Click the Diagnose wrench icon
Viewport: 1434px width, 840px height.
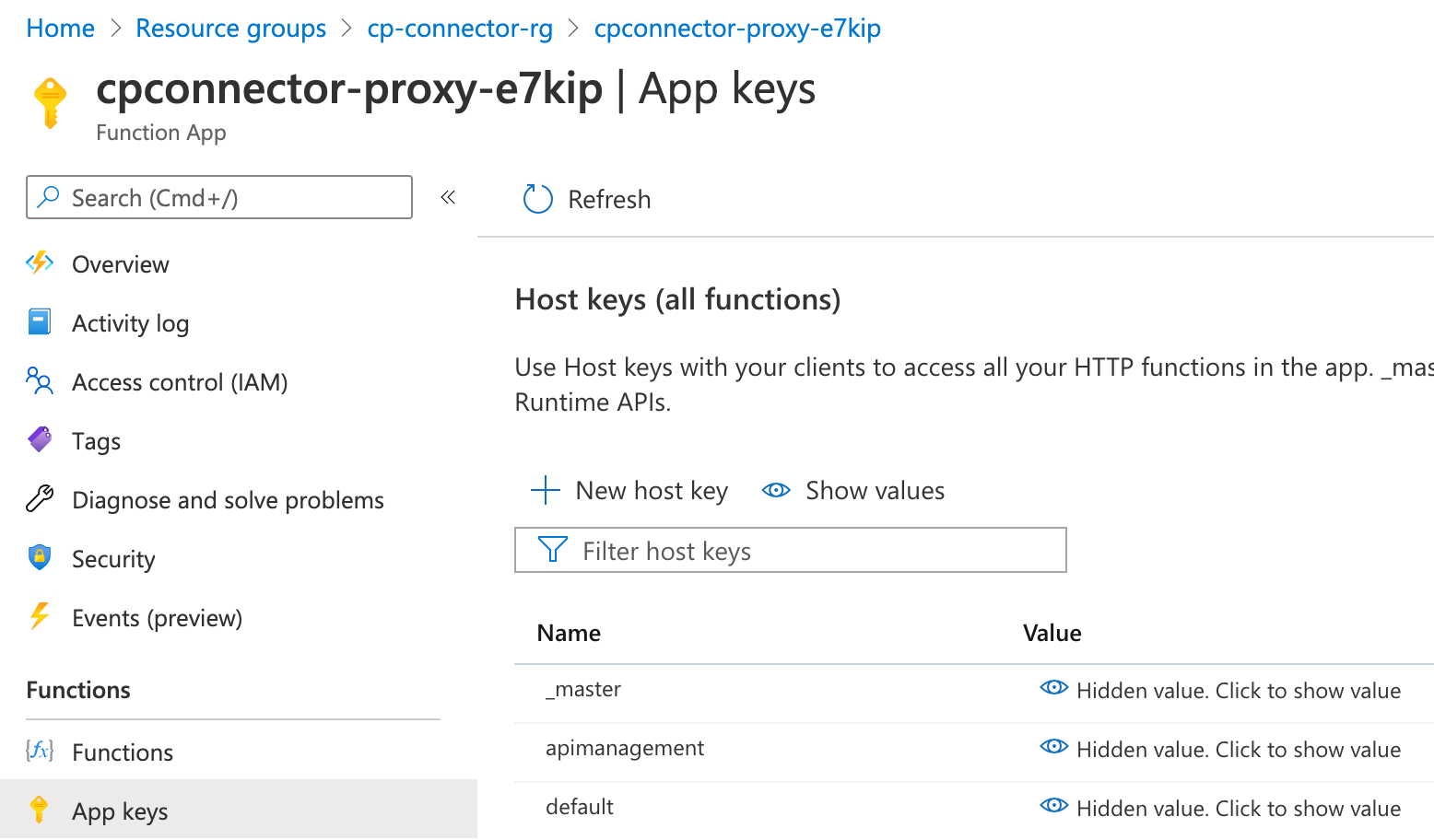click(x=40, y=498)
